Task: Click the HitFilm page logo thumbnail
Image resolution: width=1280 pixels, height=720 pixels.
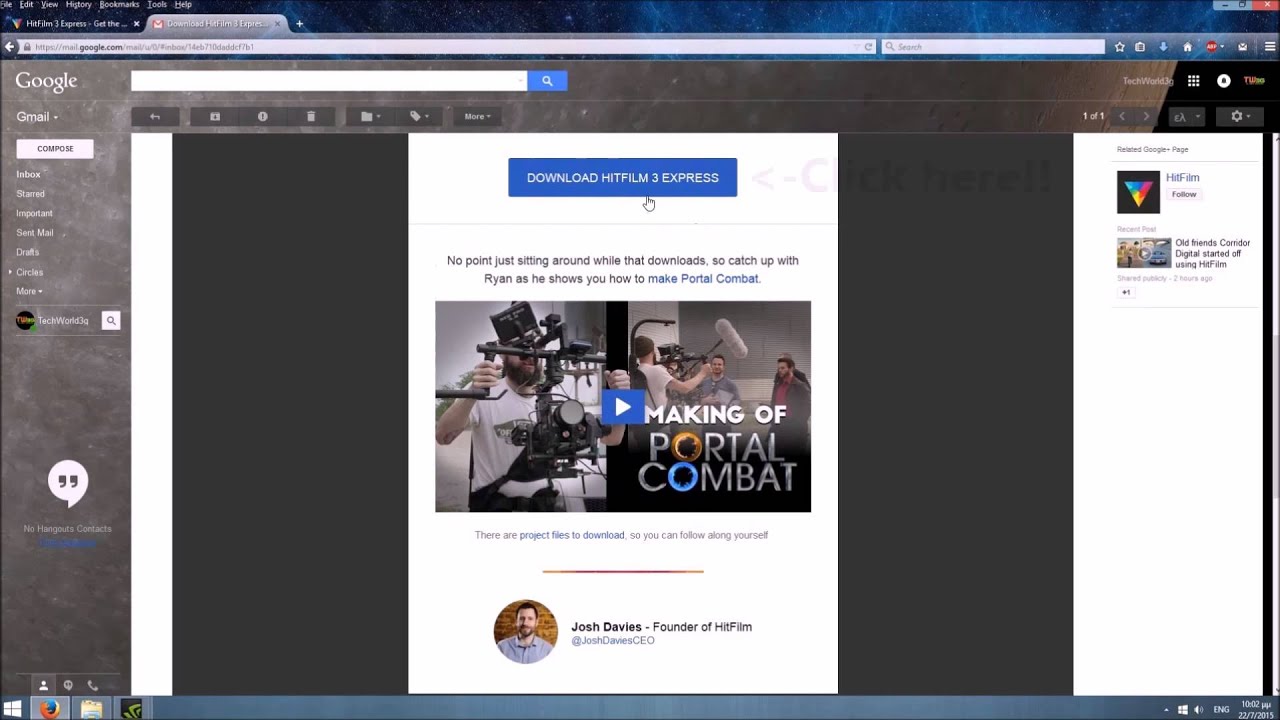Action: 1138,192
